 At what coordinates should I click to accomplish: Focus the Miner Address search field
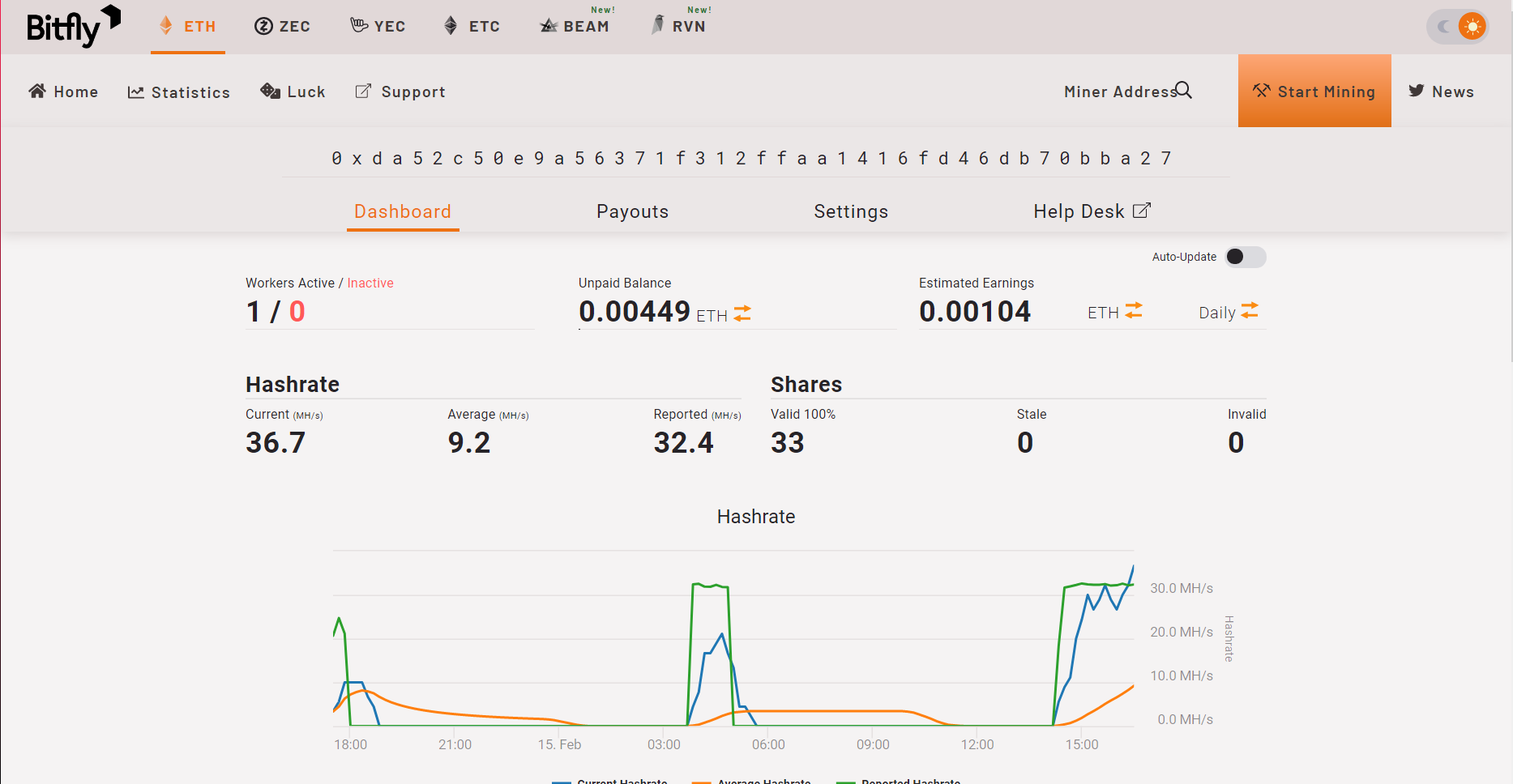[x=1119, y=92]
